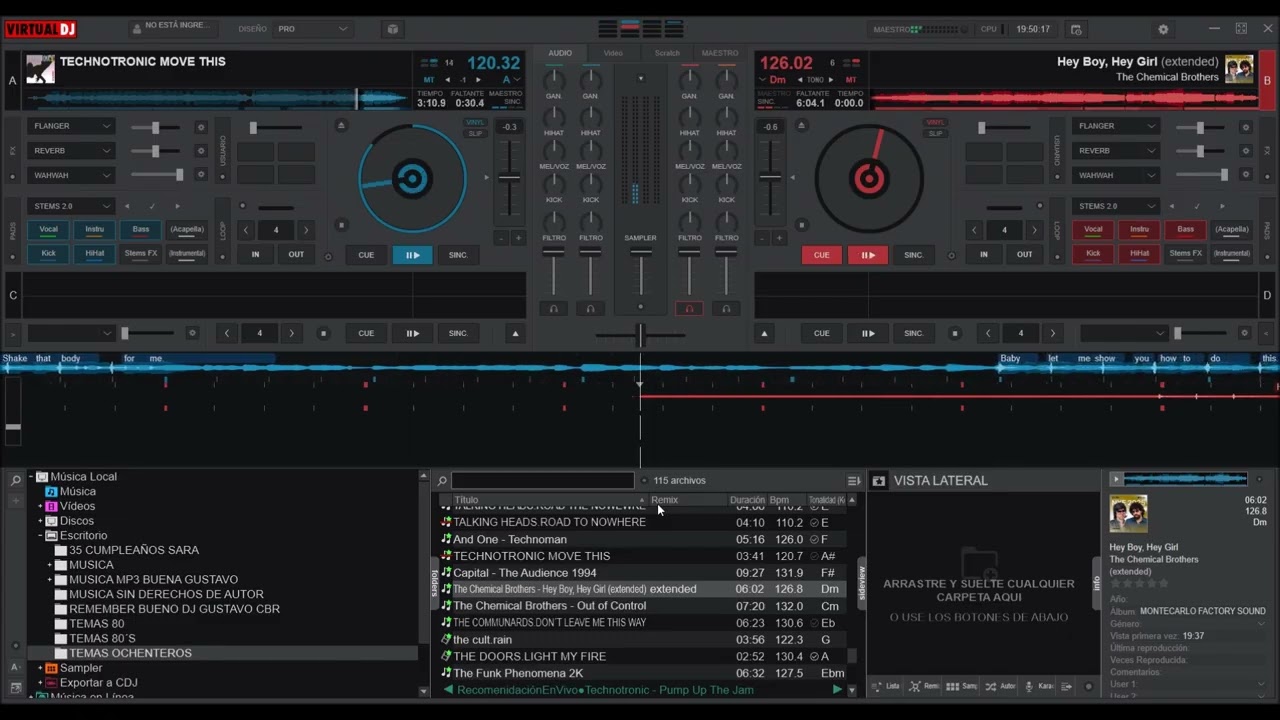1280x720 pixels.
Task: Click the calendar icon next to clock
Action: 1076,29
